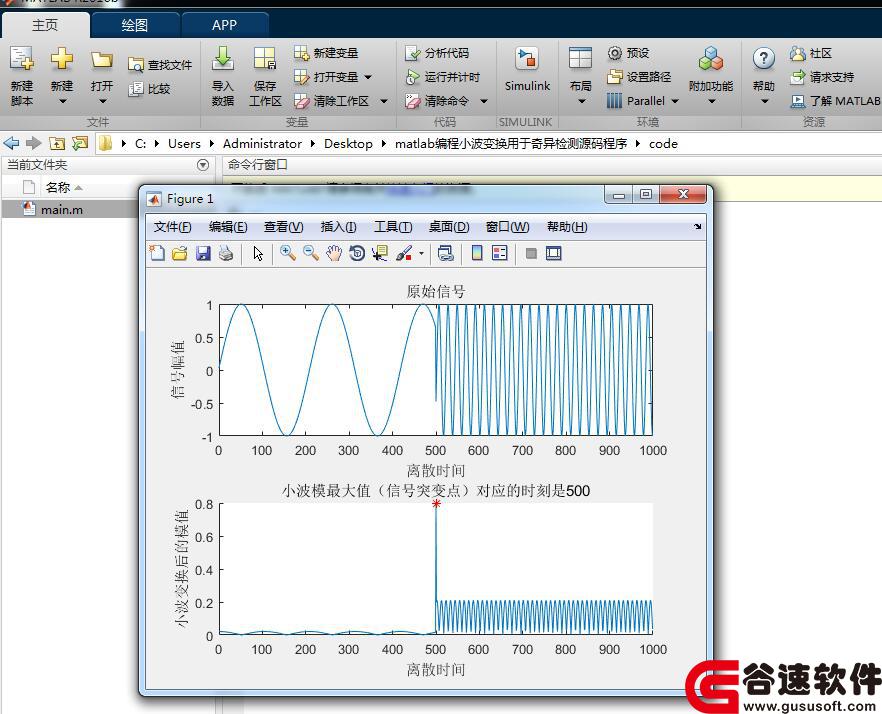Click the 运行并计时 (Run and Time) icon
The height and width of the screenshot is (714, 882).
click(x=413, y=77)
